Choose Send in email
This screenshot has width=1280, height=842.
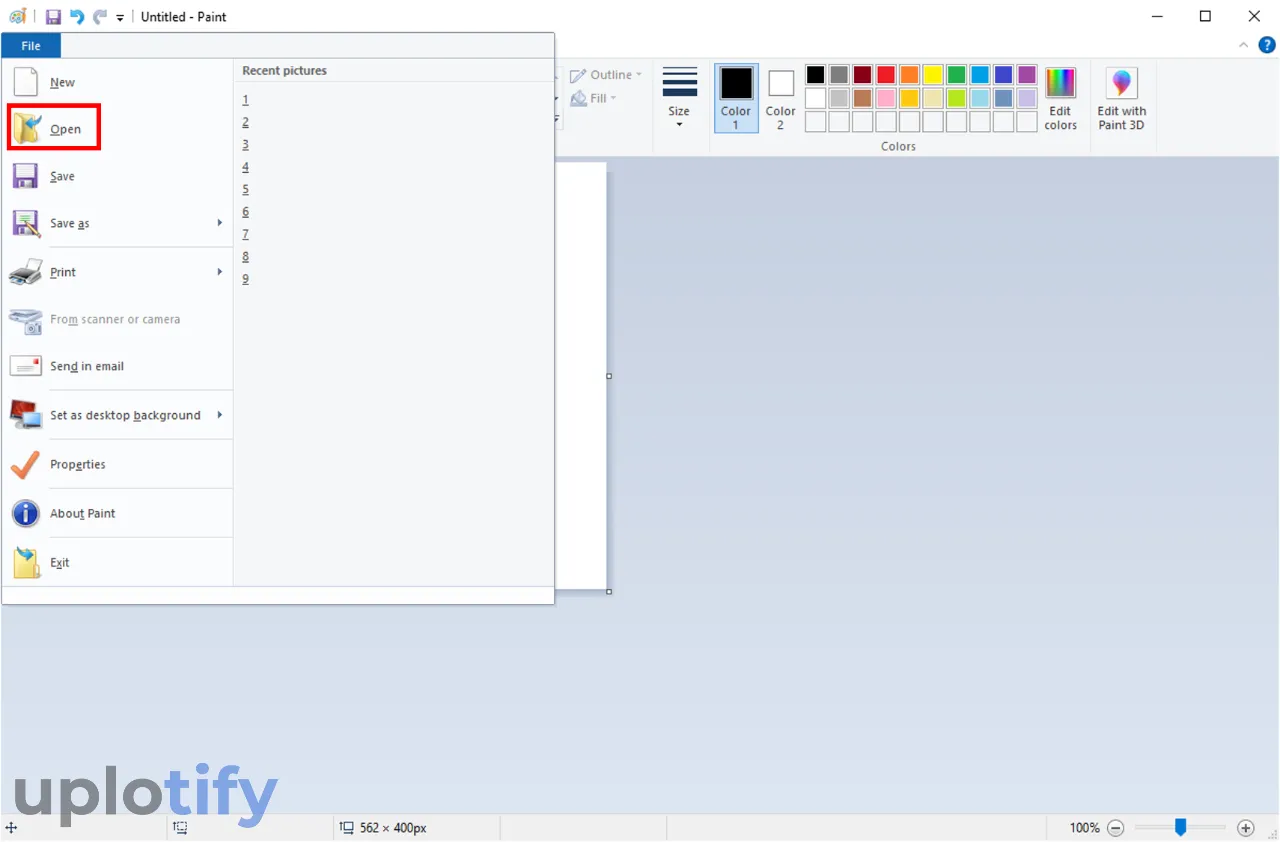point(117,366)
